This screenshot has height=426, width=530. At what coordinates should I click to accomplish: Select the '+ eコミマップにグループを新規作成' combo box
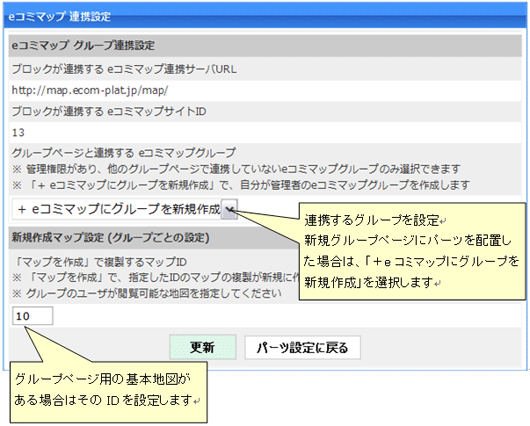(x=125, y=209)
